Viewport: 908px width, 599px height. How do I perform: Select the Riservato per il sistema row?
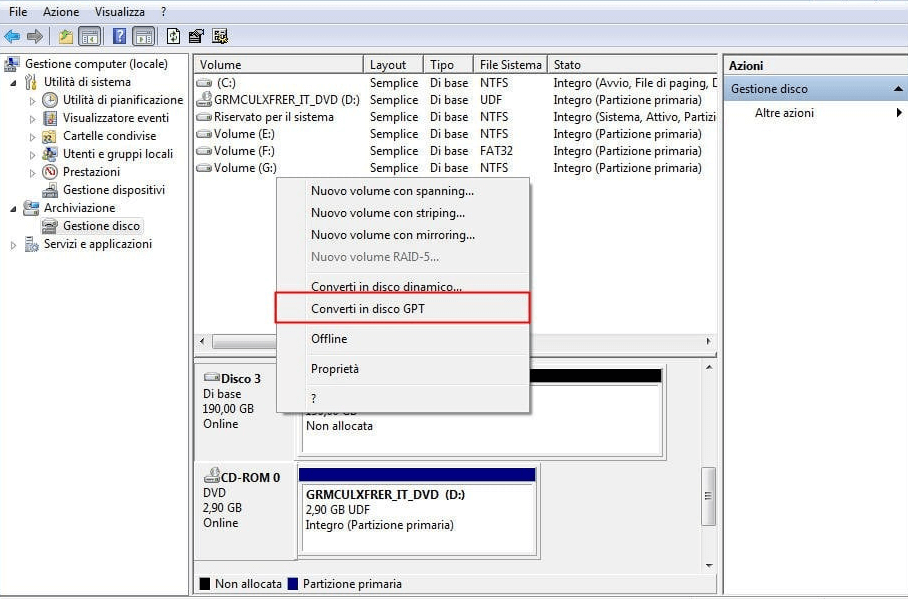coord(455,116)
